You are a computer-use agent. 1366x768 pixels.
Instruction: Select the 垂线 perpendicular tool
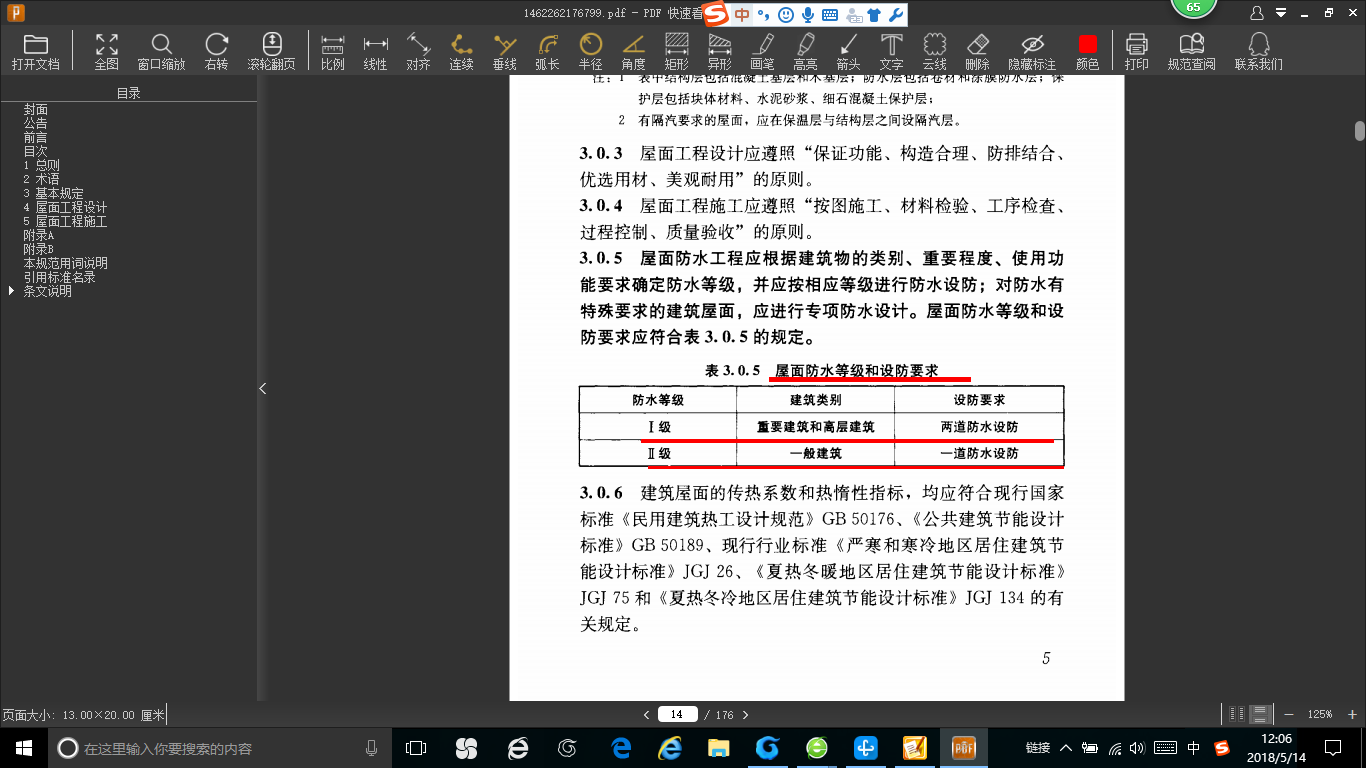point(504,51)
